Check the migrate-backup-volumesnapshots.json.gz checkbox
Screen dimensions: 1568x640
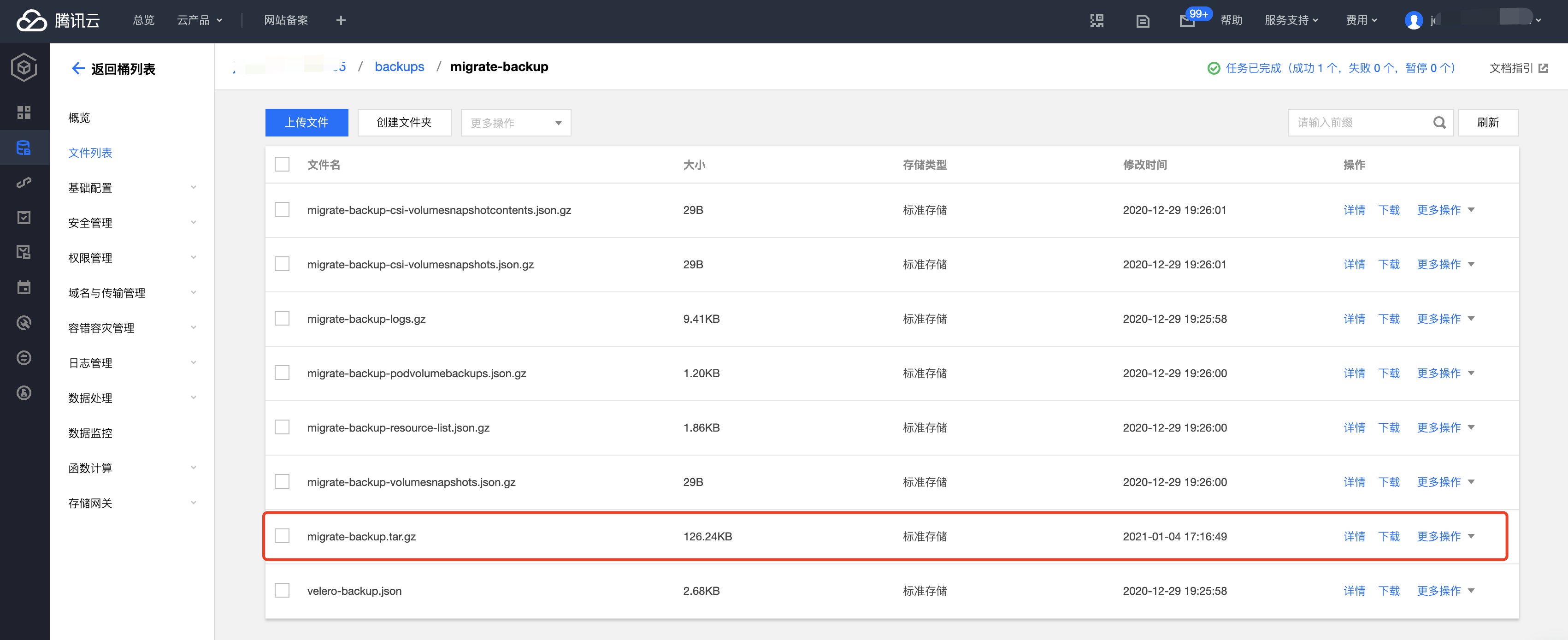282,482
